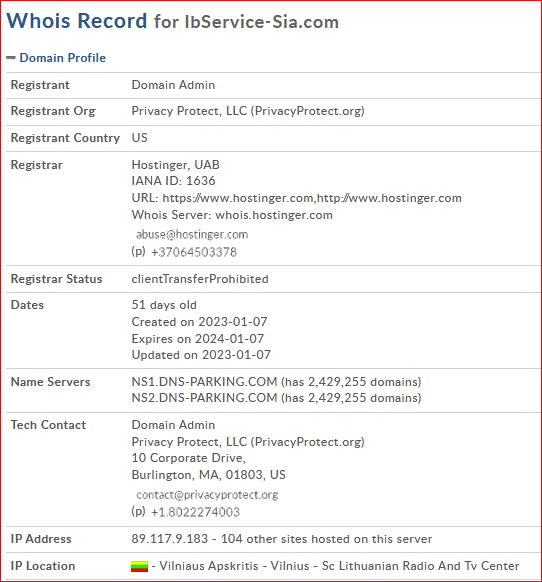Open the Domain Admin registrant link
Viewport: 542px width, 582px height.
coord(173,85)
